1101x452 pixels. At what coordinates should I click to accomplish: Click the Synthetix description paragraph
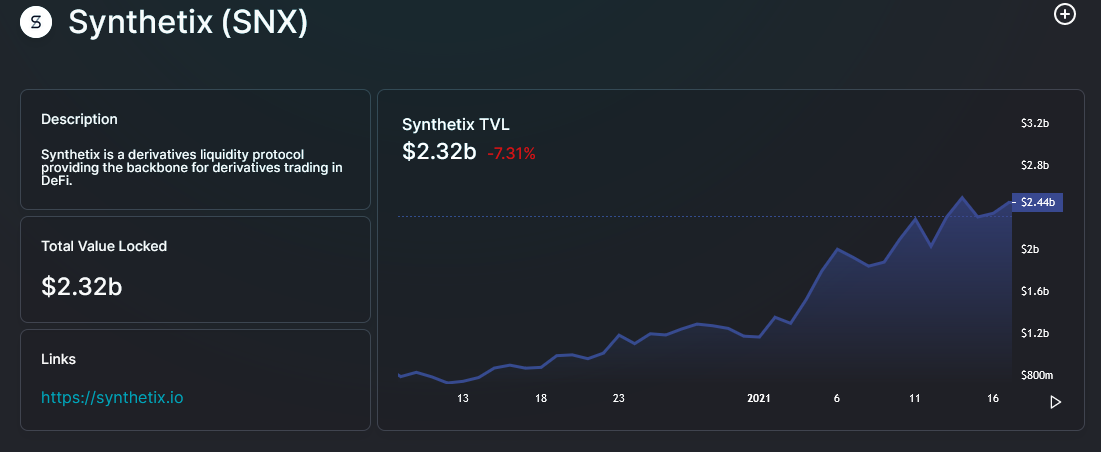coord(192,167)
